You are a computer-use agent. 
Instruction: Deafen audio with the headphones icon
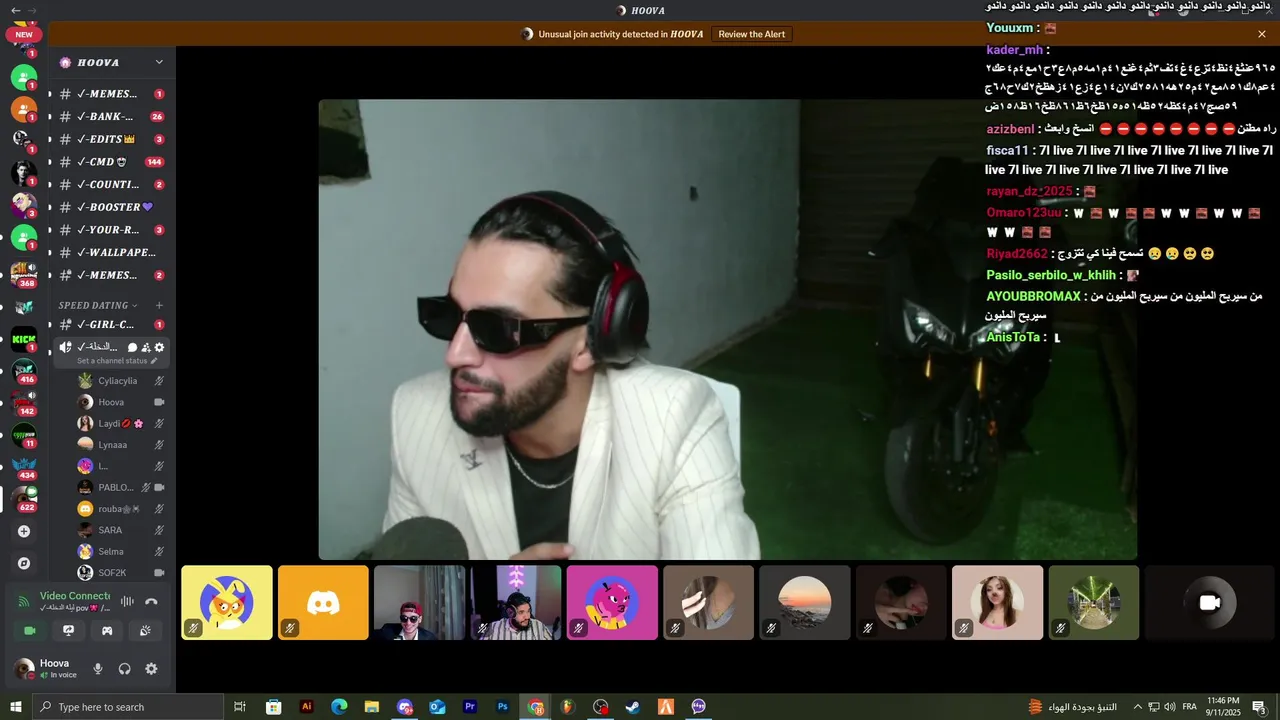coord(125,669)
